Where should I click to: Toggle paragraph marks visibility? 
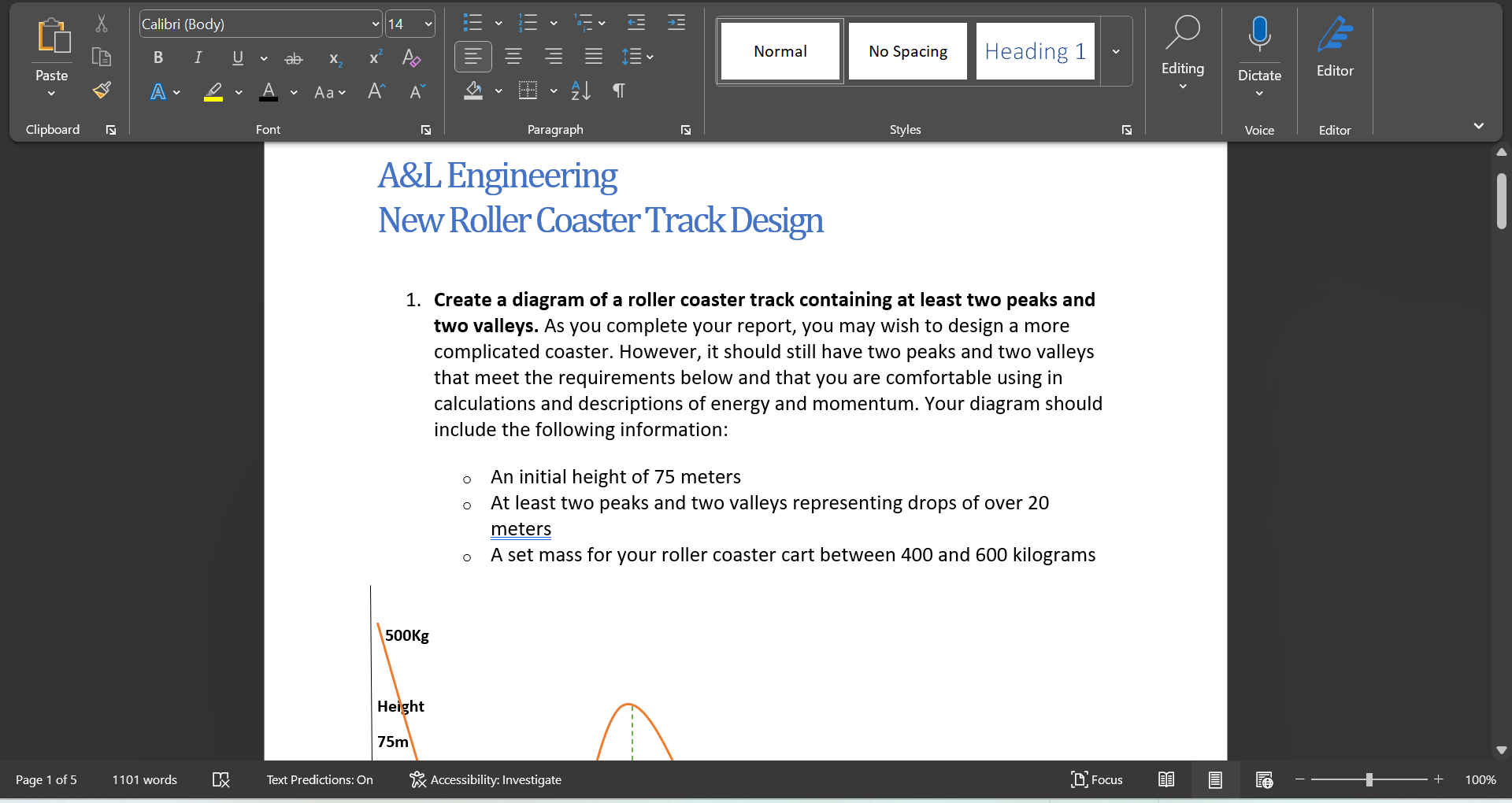click(619, 91)
